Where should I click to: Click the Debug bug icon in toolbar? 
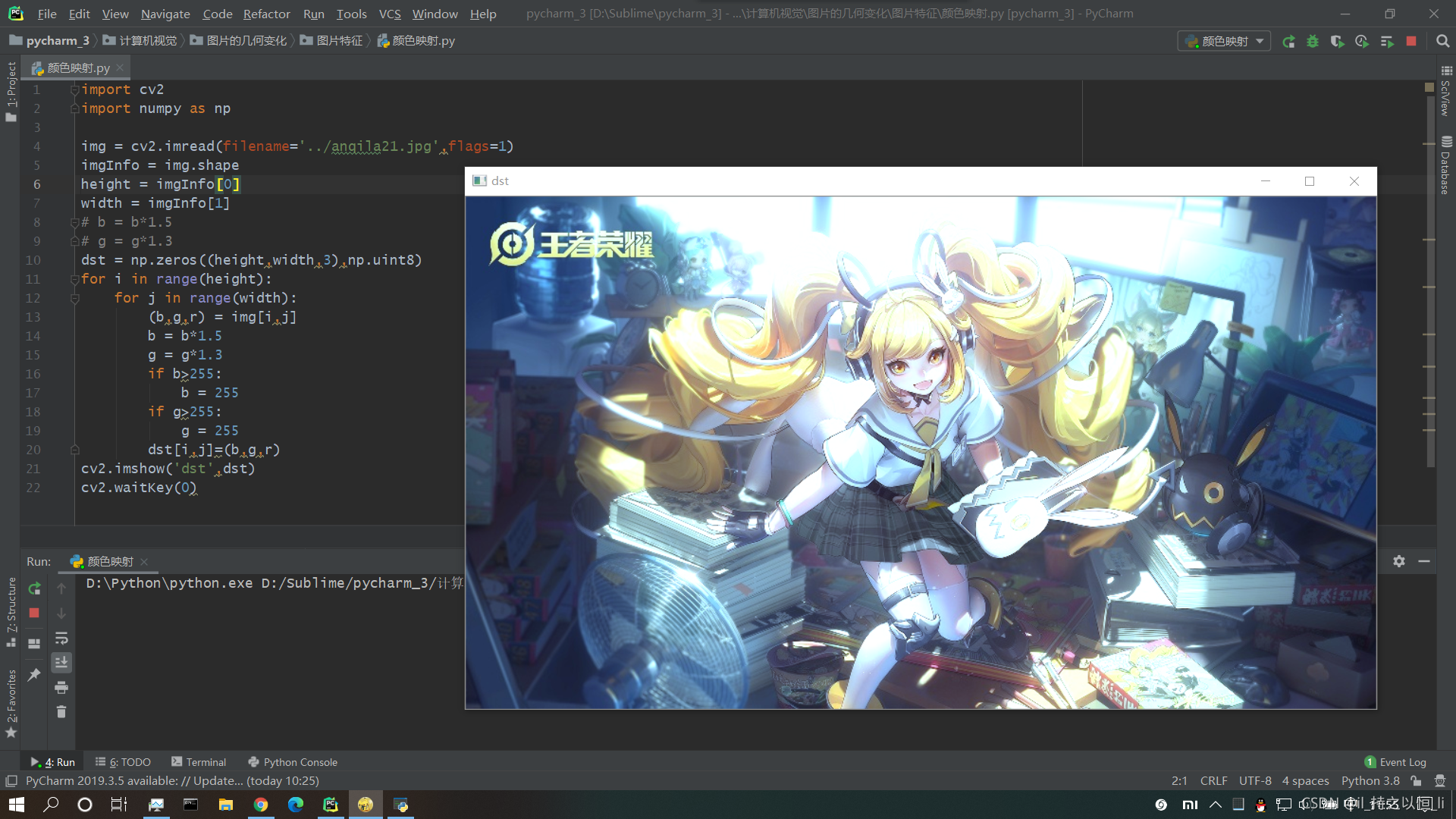click(1313, 41)
